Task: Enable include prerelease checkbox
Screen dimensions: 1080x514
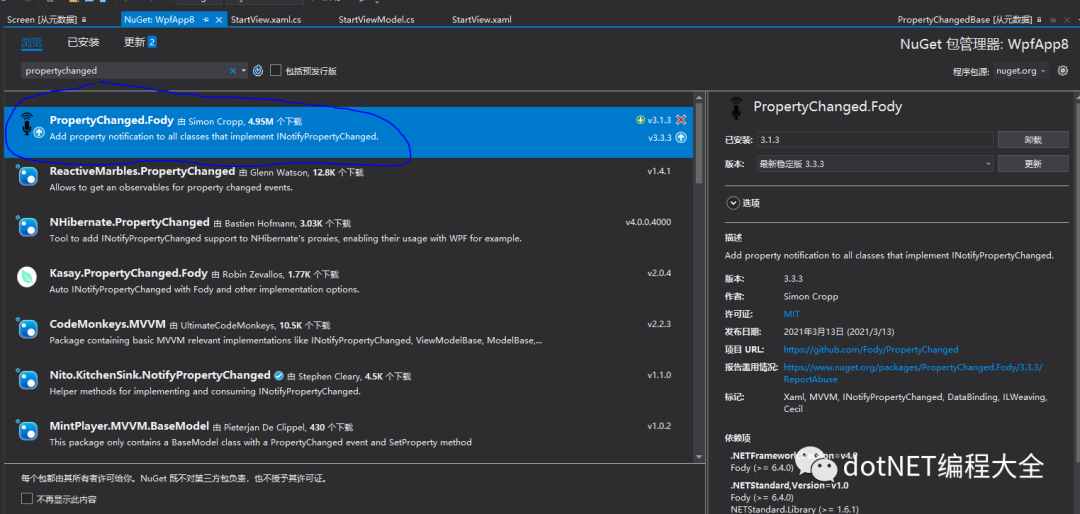Action: [x=276, y=70]
